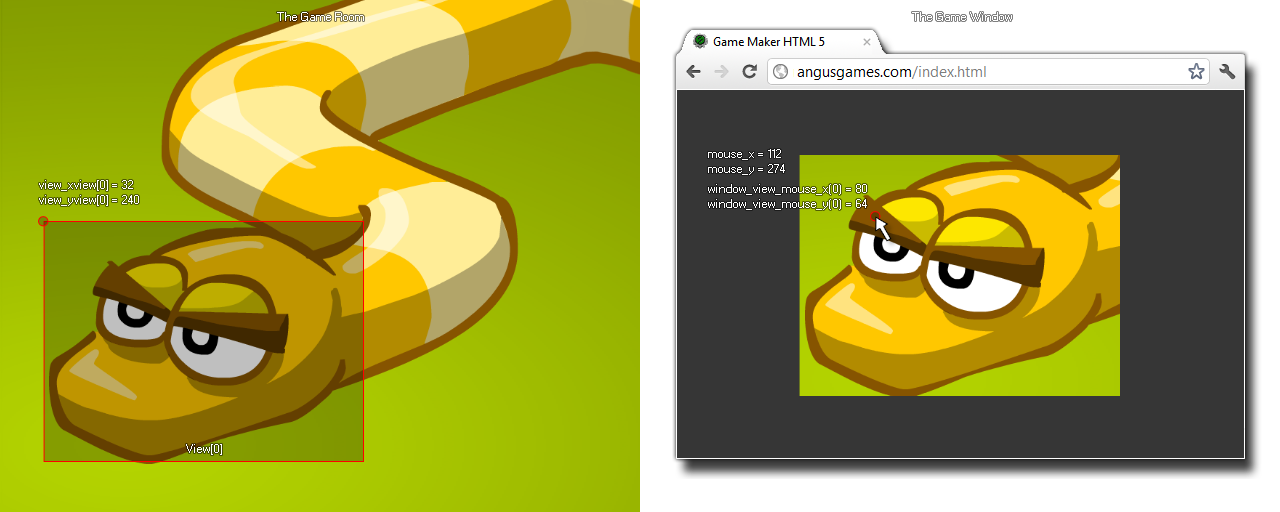1280x512 pixels.
Task: Click the globe site info icon
Action: tap(781, 72)
